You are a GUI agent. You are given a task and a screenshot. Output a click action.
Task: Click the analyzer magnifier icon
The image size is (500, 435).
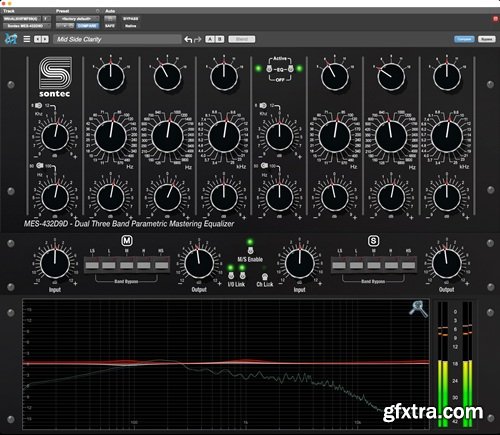click(x=418, y=308)
